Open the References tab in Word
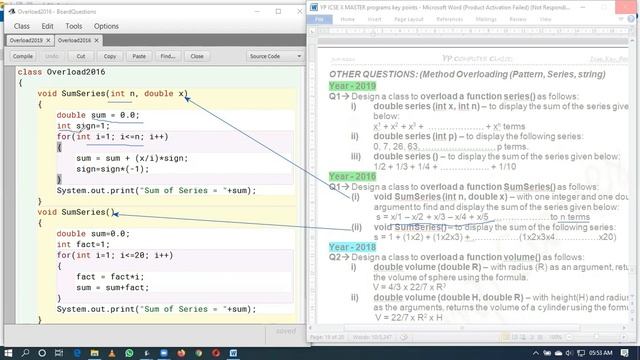This screenshot has width=640, height=360. click(x=449, y=19)
